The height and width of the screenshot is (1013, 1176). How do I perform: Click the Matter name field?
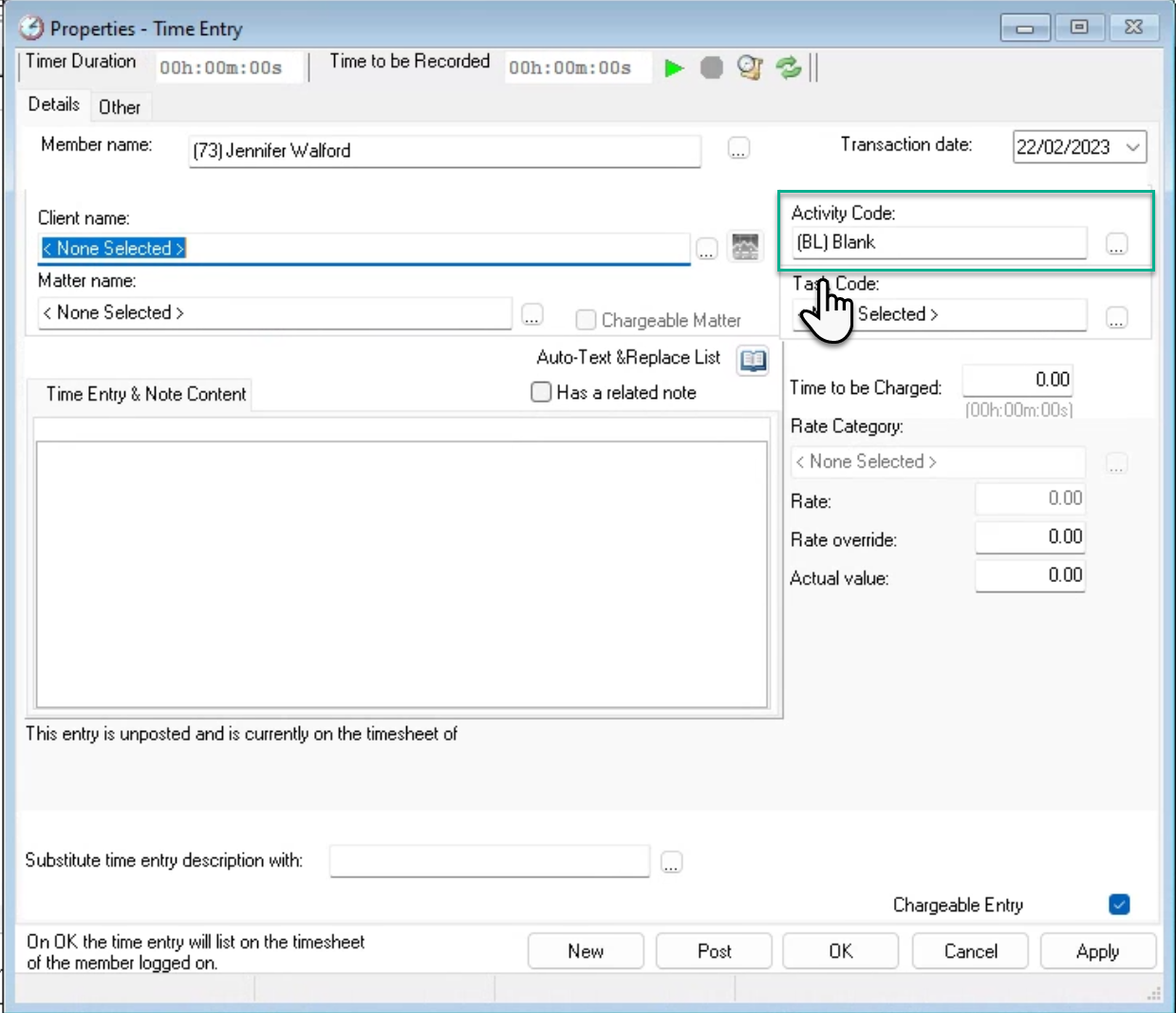275,313
